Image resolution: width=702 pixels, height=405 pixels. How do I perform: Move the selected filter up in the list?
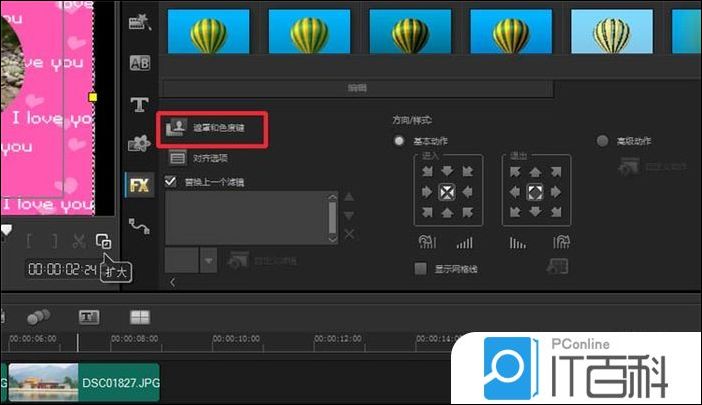[349, 196]
